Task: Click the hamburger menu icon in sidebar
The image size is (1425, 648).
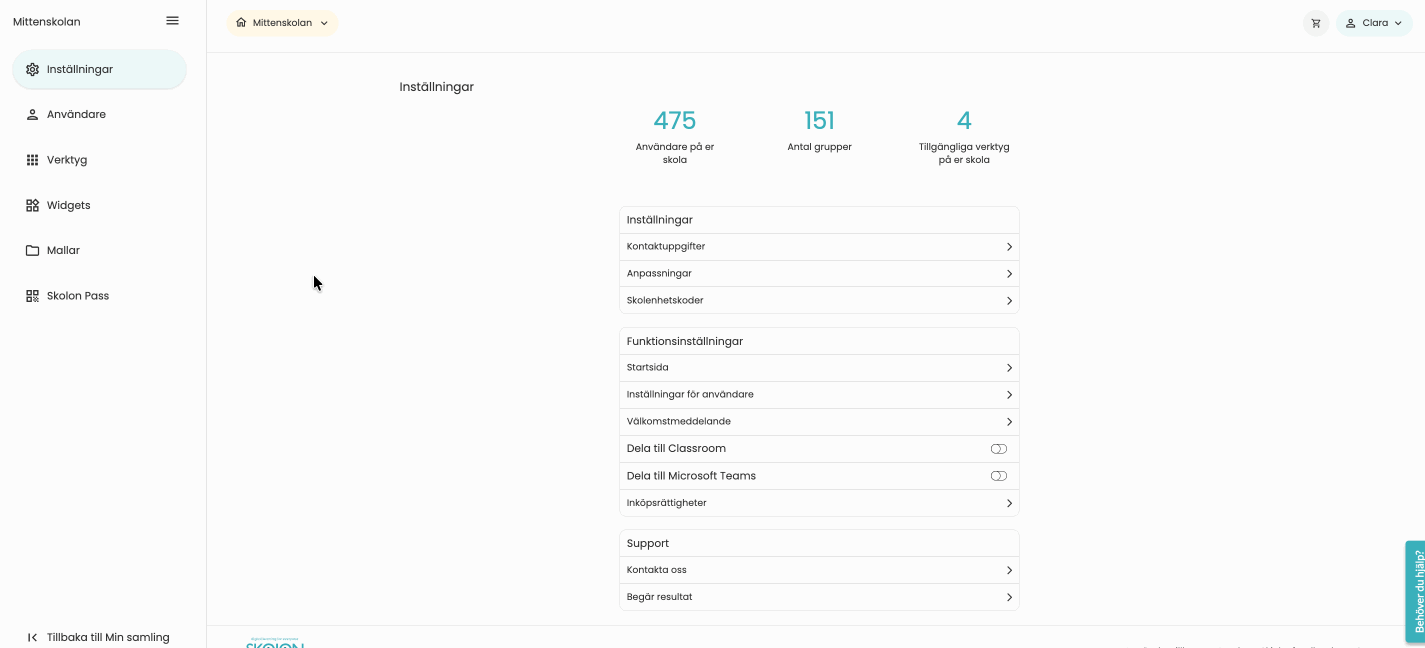Action: [x=172, y=21]
